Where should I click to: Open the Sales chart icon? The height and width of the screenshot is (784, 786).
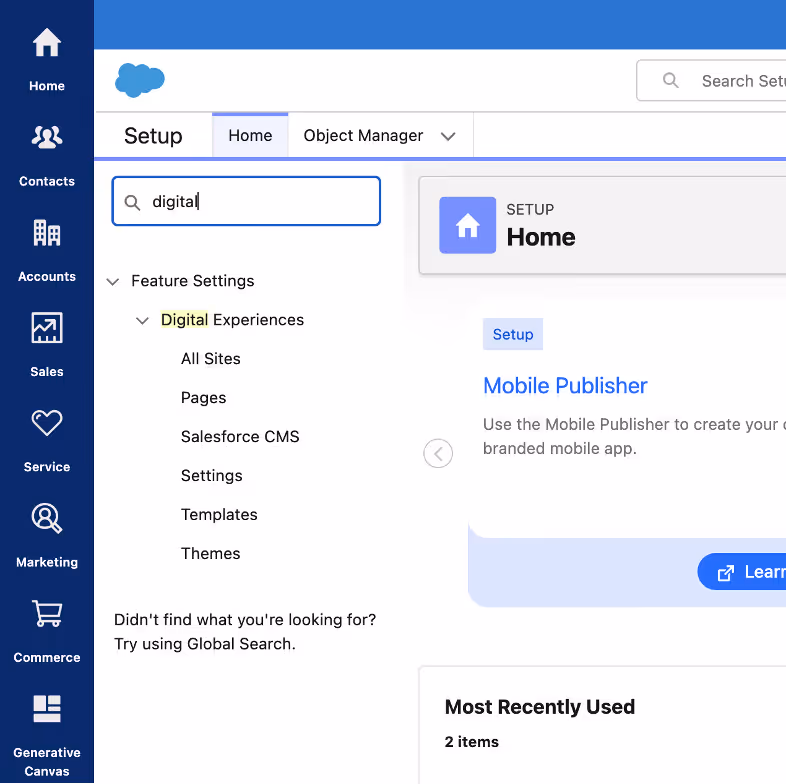[47, 328]
